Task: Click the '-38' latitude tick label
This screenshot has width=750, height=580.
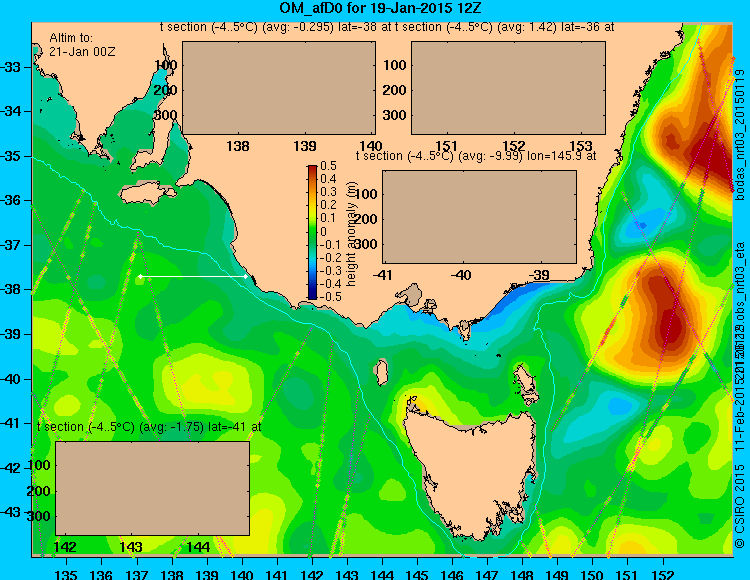Action: [11, 290]
